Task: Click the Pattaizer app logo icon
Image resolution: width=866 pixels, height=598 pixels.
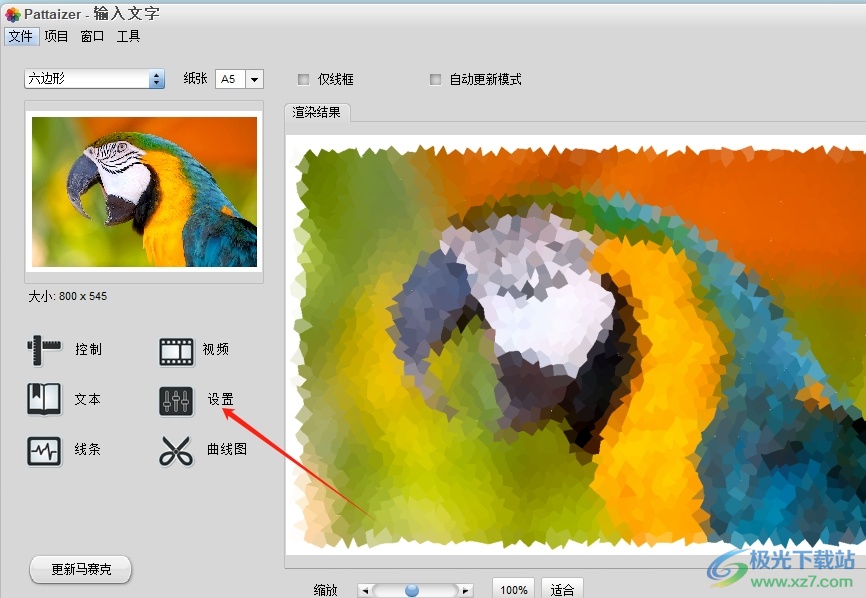Action: tap(13, 14)
